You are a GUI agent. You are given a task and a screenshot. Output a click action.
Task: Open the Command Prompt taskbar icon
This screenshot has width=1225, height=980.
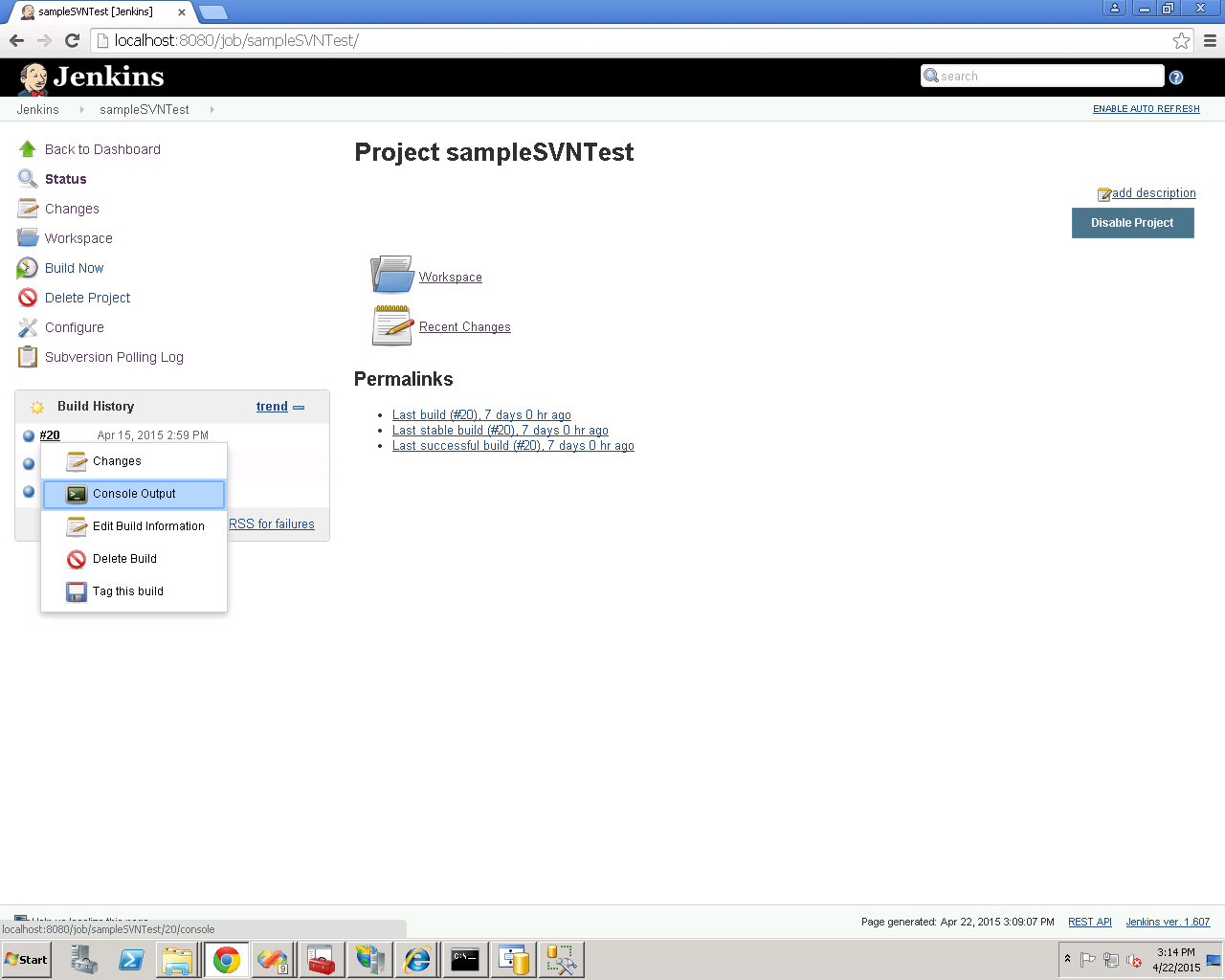click(x=465, y=960)
